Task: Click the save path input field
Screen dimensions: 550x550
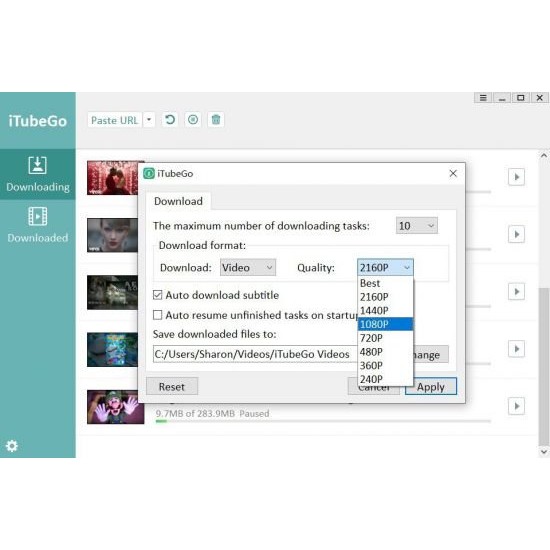Action: click(x=255, y=354)
